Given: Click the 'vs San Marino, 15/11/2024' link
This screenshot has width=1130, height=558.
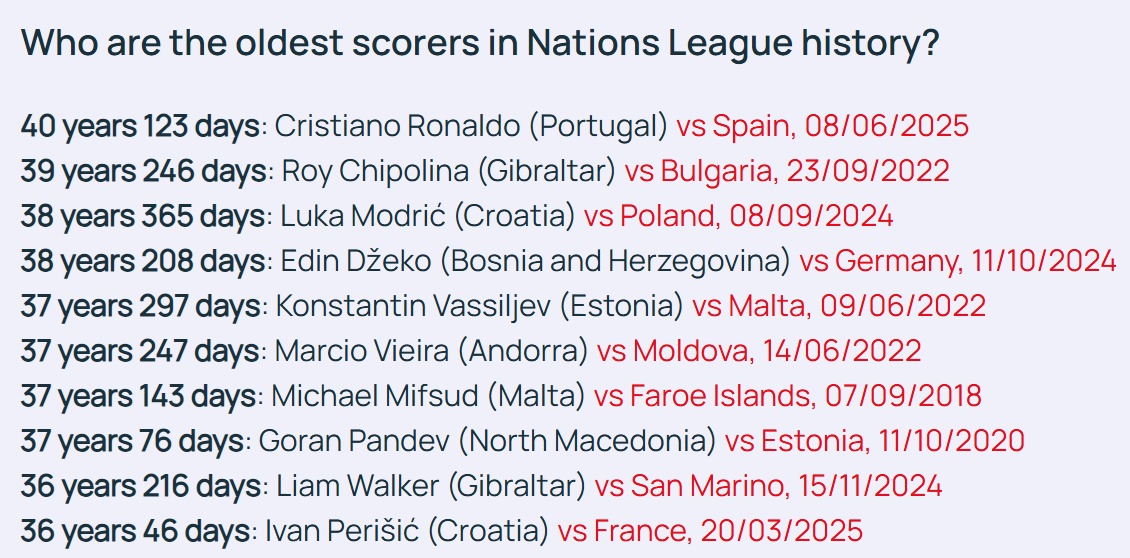Looking at the screenshot, I should click(768, 486).
